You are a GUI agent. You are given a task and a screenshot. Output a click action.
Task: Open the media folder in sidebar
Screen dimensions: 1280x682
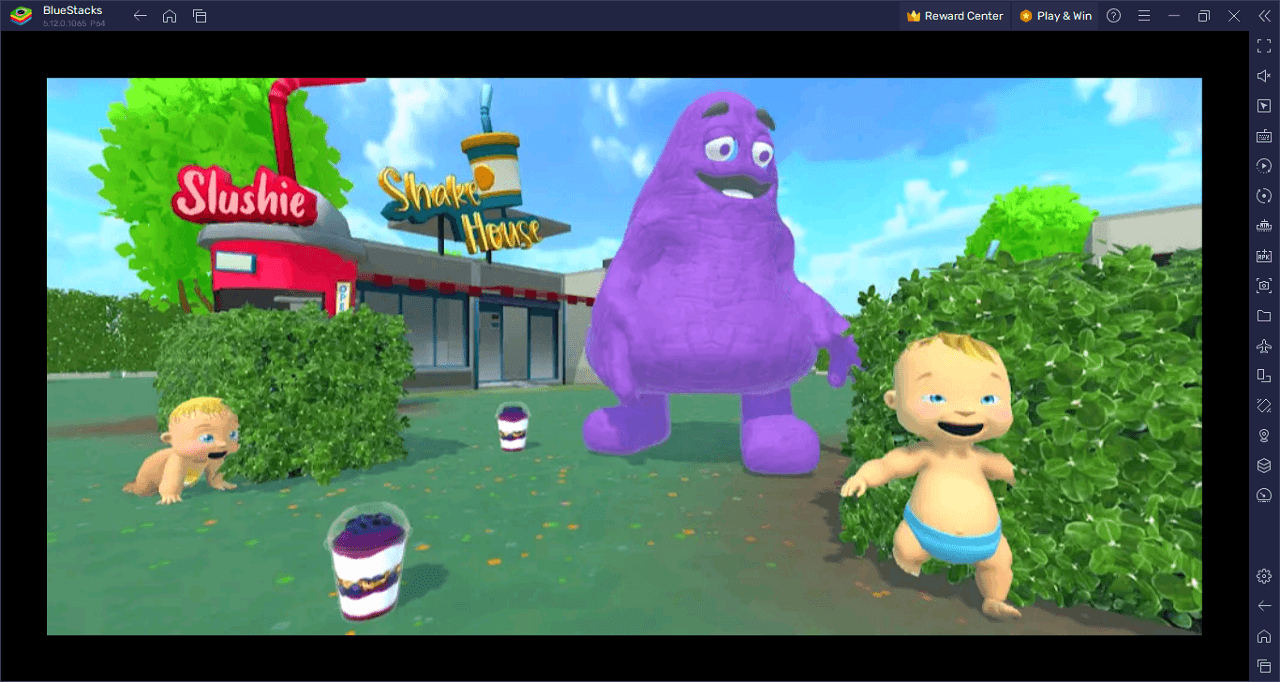coord(1264,316)
